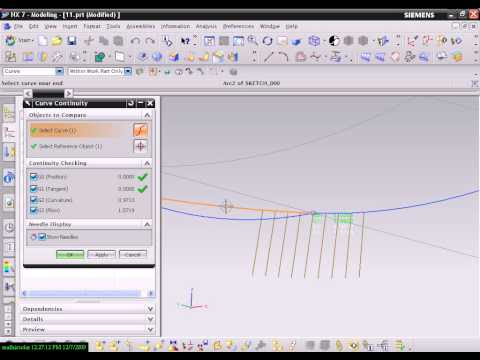Viewport: 480px width, 360px height.
Task: Toggle the G0 (Position) checkbox
Action: tap(33, 176)
